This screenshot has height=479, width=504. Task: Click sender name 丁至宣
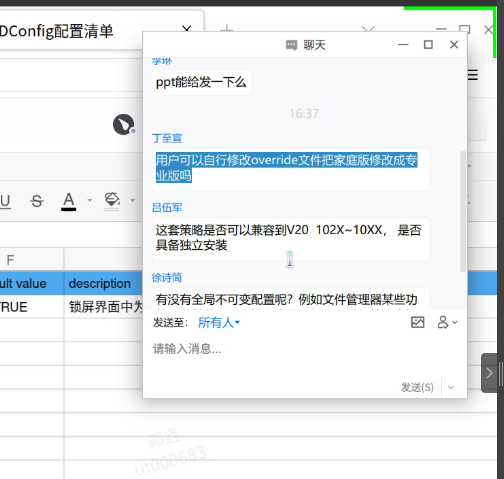(x=167, y=138)
